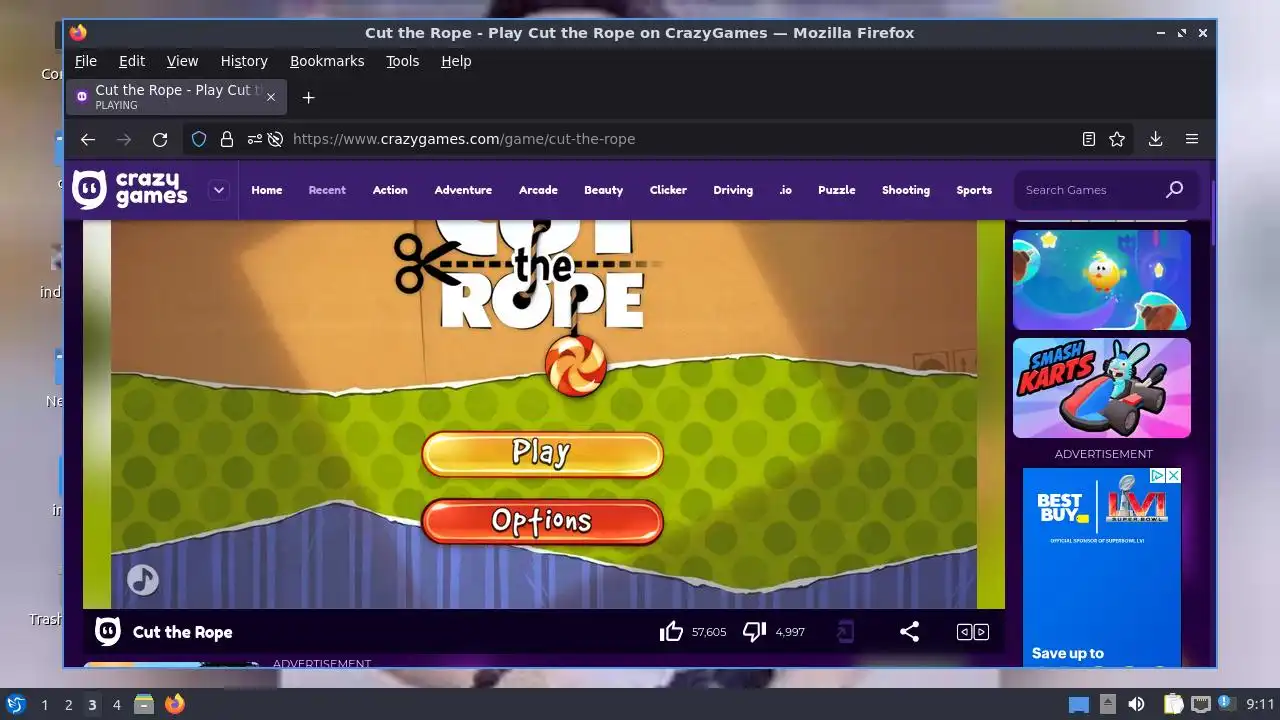The image size is (1280, 720).
Task: Open a new tab with plus button
Action: [x=308, y=97]
